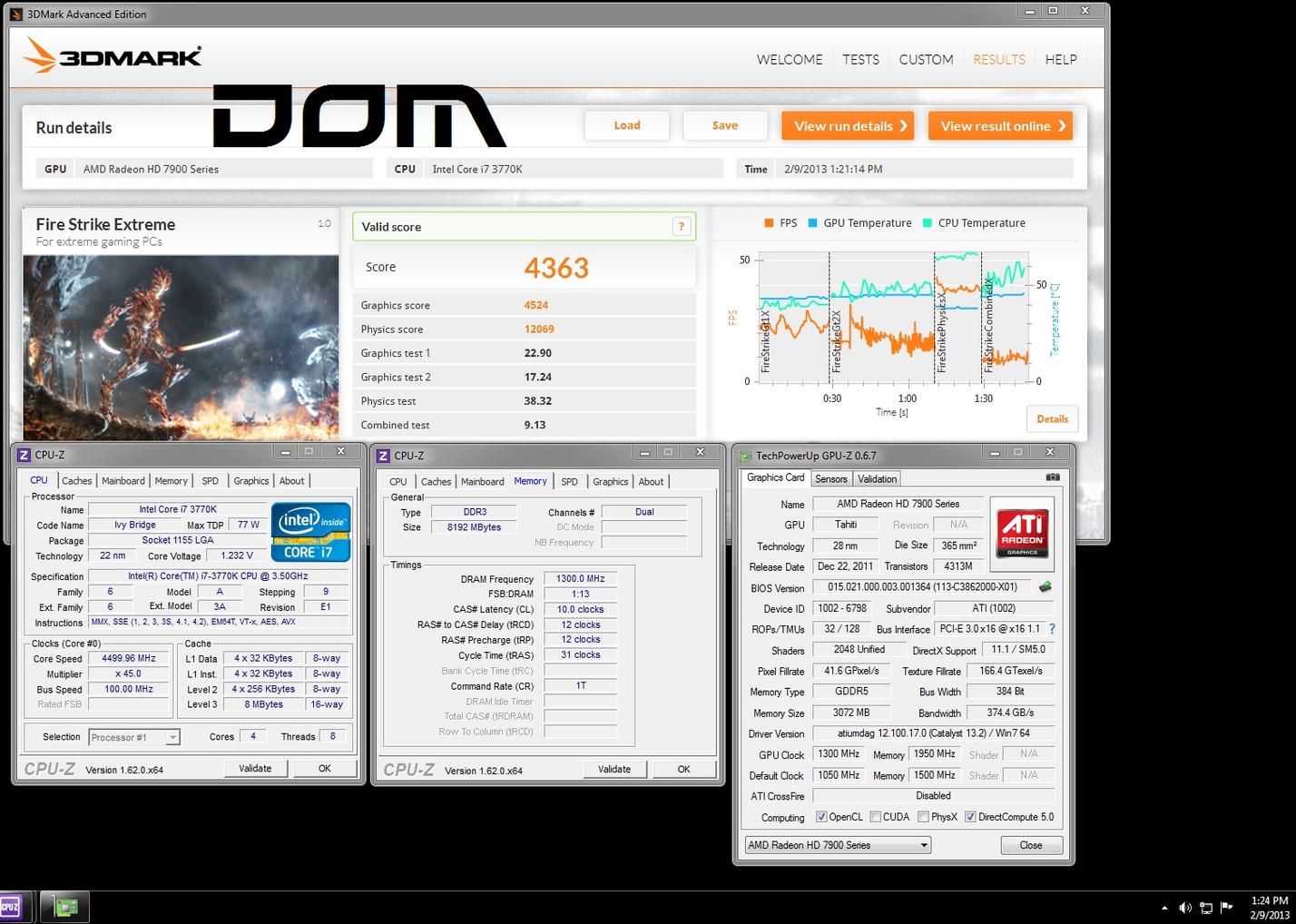Open the TESTS menu in 3DMark
Screen dimensions: 1296x924
coord(860,60)
